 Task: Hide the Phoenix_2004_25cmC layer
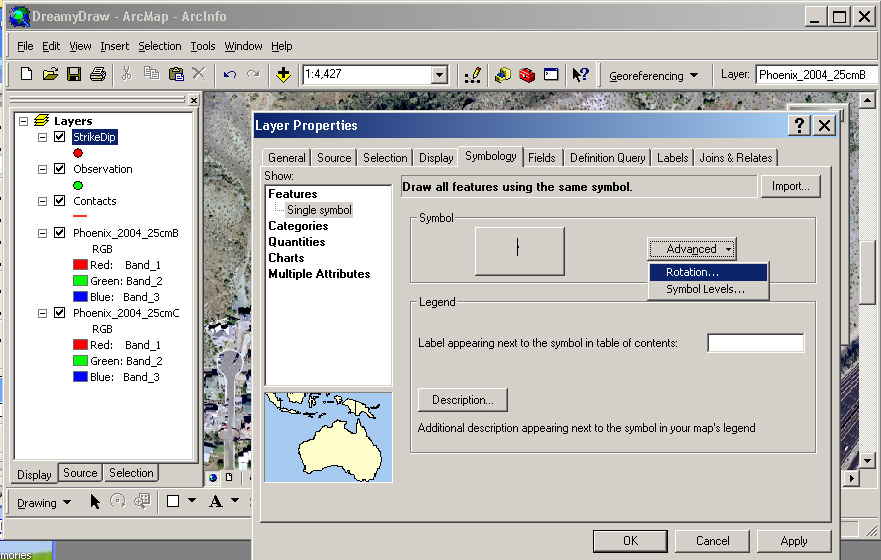[x=60, y=313]
